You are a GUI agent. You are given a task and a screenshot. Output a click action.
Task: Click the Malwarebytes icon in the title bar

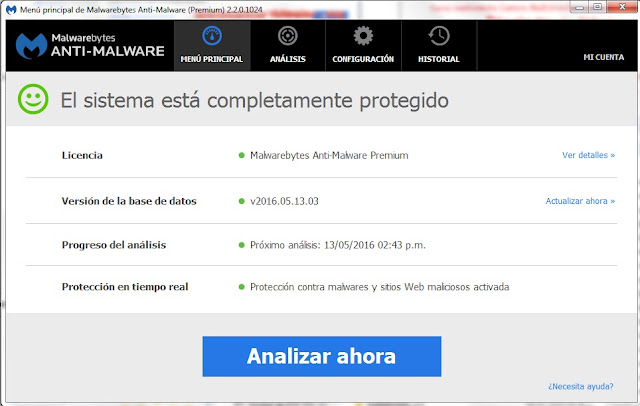[11, 9]
